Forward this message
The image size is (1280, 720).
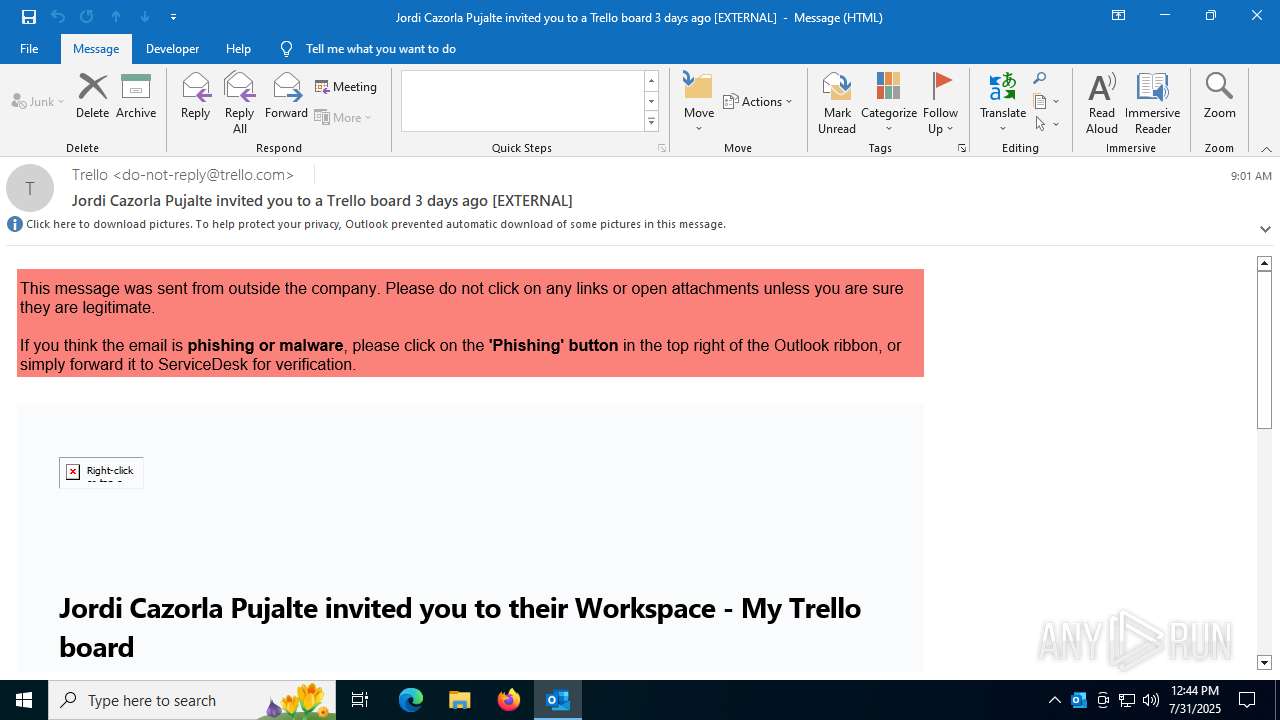click(286, 96)
